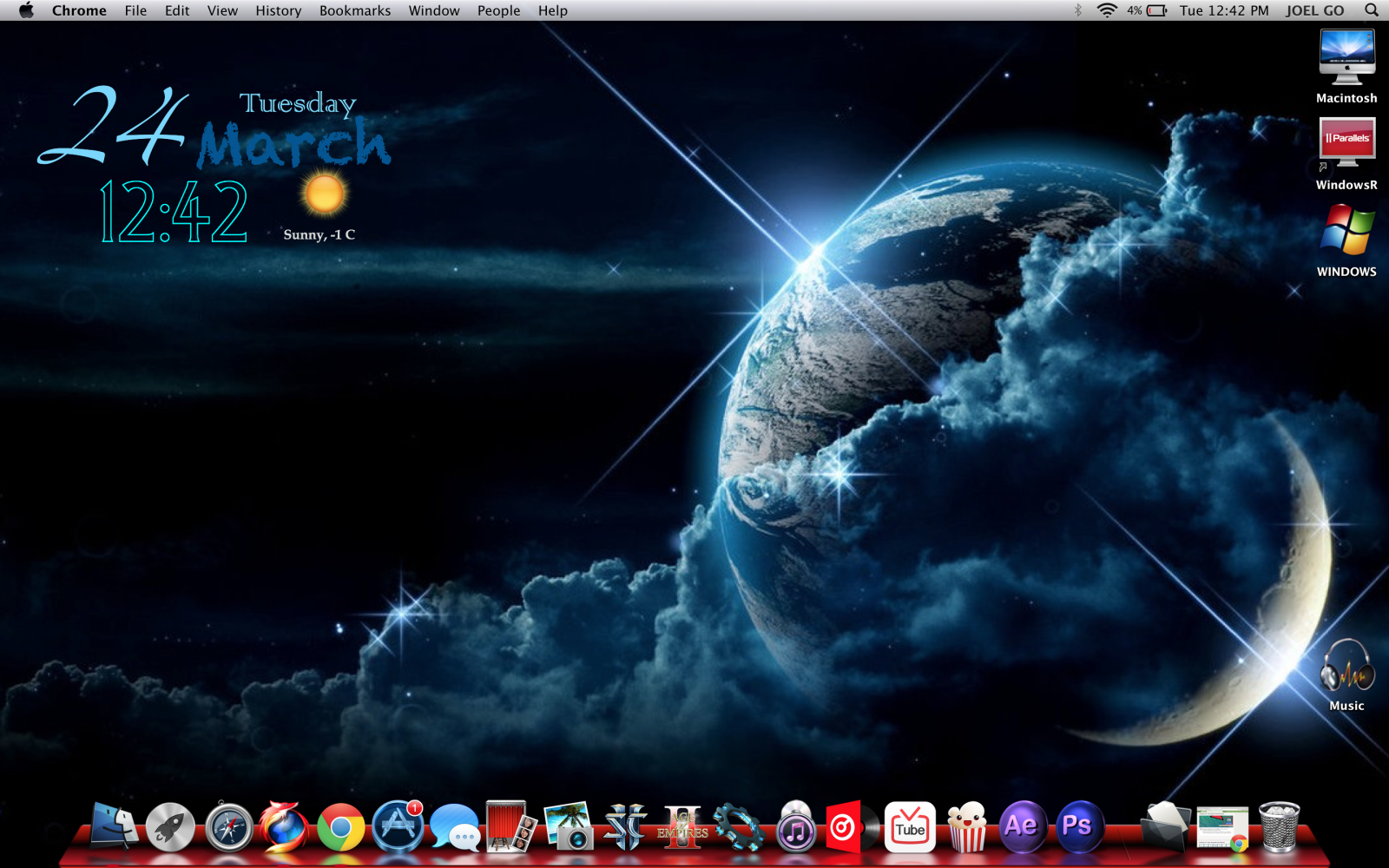The width and height of the screenshot is (1389, 868).
Task: Open Google Chrome in the dock
Action: pyautogui.click(x=341, y=827)
